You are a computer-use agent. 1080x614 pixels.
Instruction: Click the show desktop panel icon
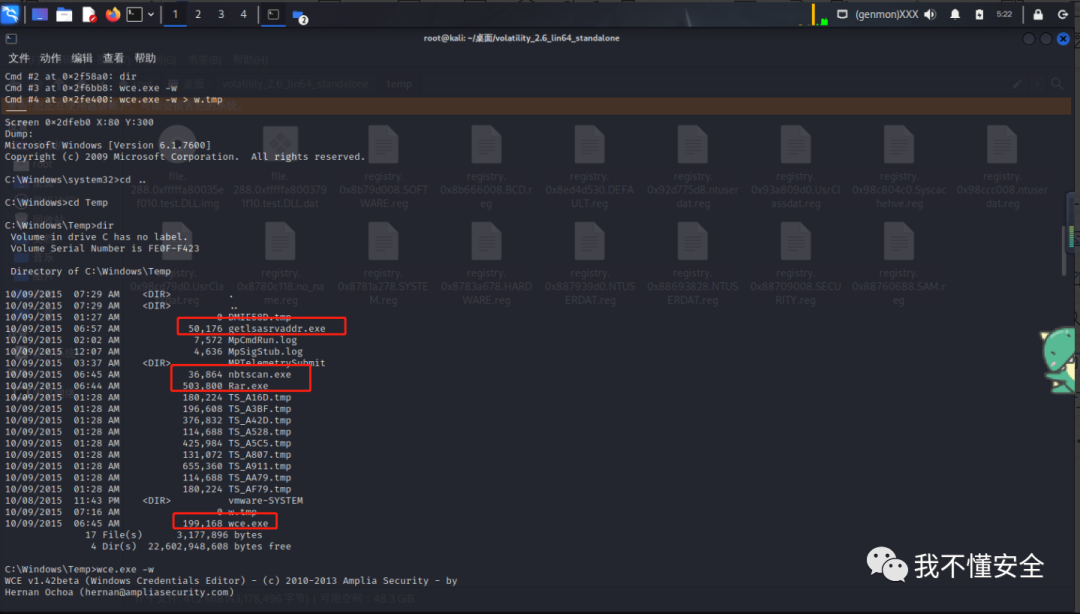39,14
